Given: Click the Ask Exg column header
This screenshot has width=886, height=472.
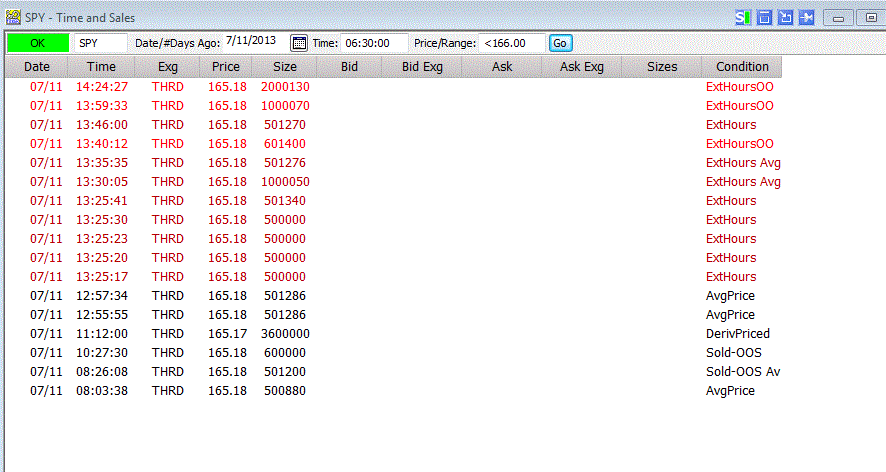Looking at the screenshot, I should [x=581, y=67].
